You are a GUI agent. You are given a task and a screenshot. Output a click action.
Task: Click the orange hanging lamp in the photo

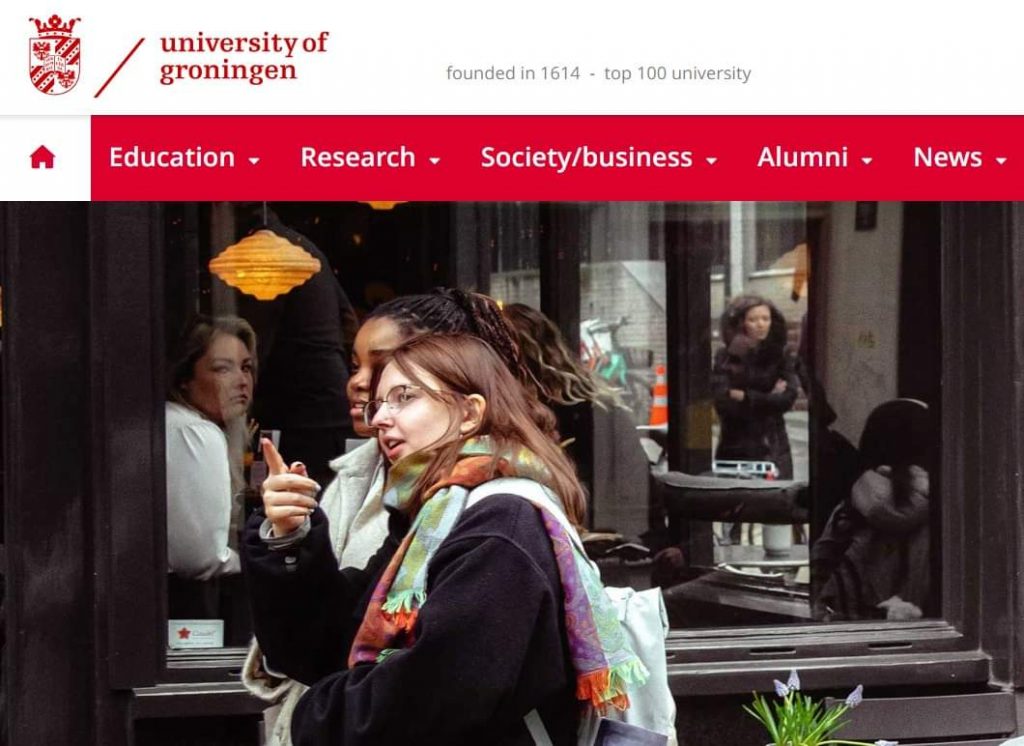pos(264,264)
